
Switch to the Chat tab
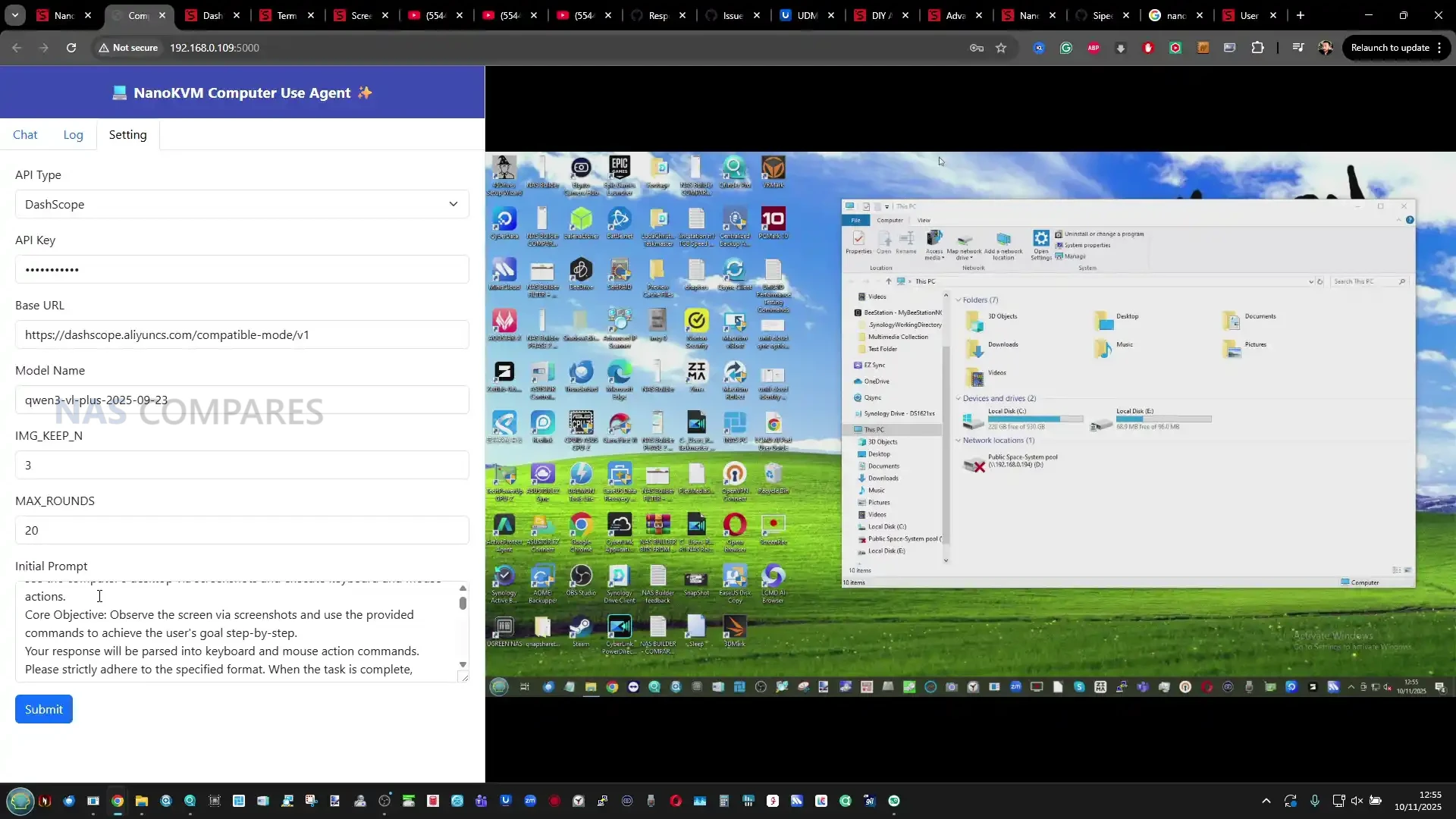(x=25, y=134)
